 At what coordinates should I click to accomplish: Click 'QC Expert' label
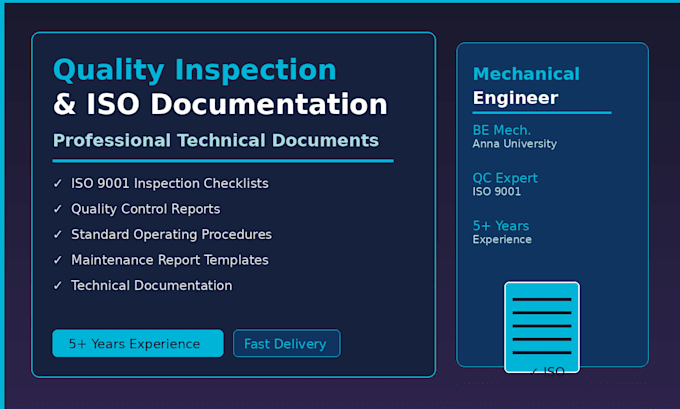505,178
